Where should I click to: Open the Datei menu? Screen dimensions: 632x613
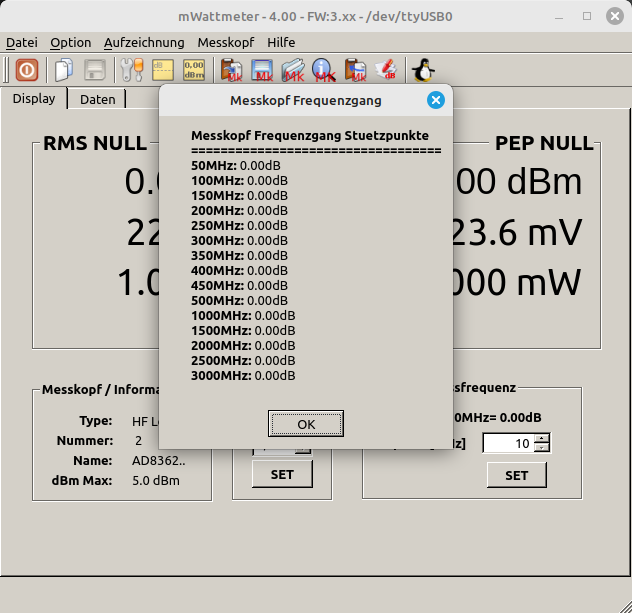[22, 43]
